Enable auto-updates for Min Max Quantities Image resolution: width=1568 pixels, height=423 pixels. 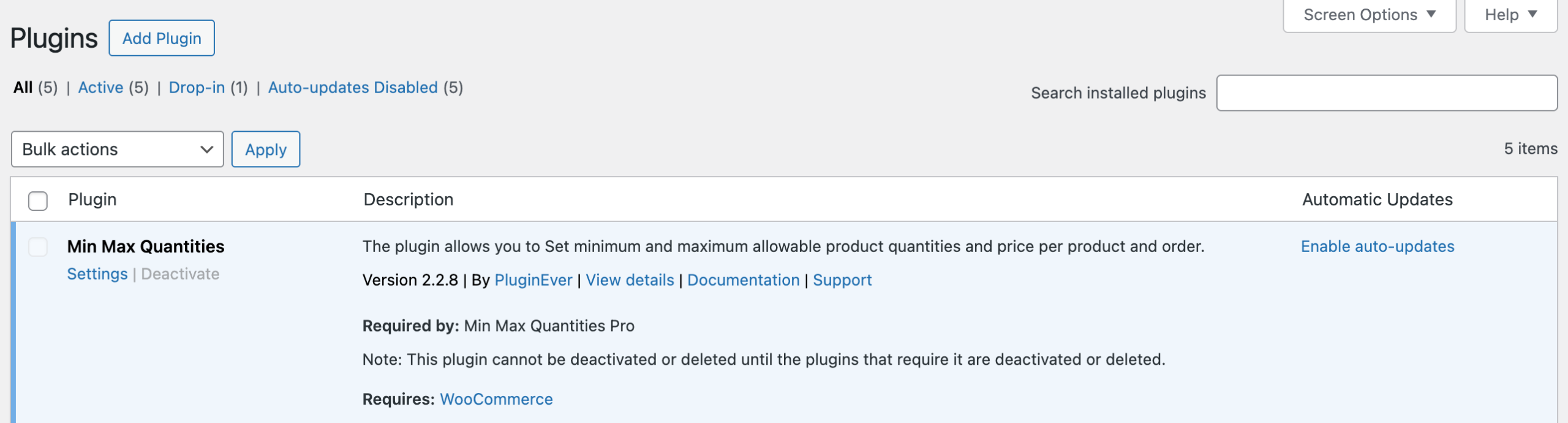[1377, 246]
